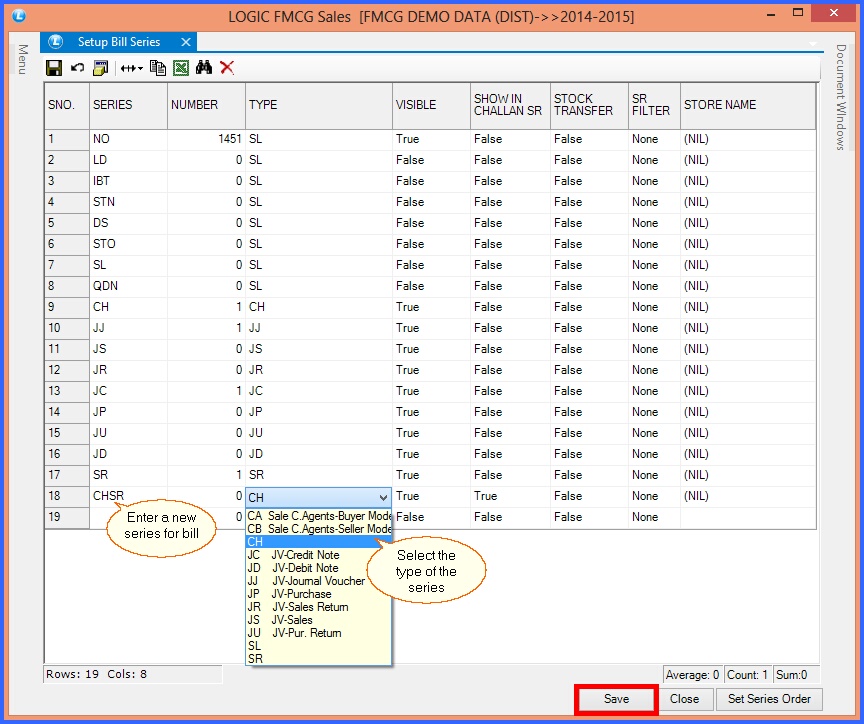Select row header 9 for CH series
864x724 pixels.
click(x=67, y=307)
